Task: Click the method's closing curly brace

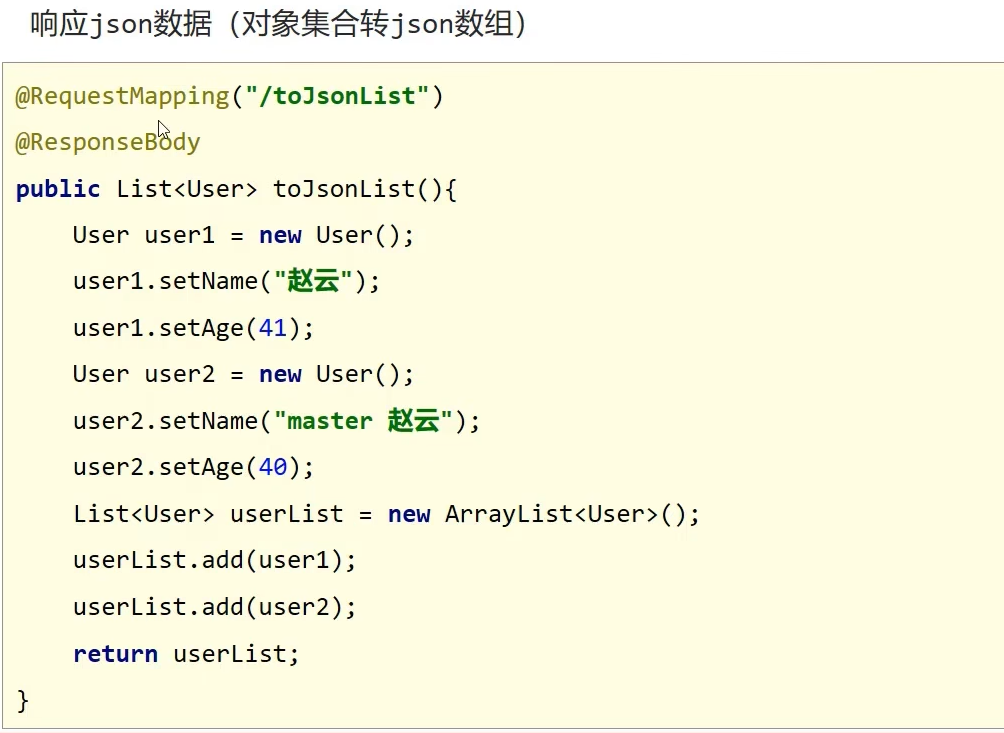Action: (23, 700)
